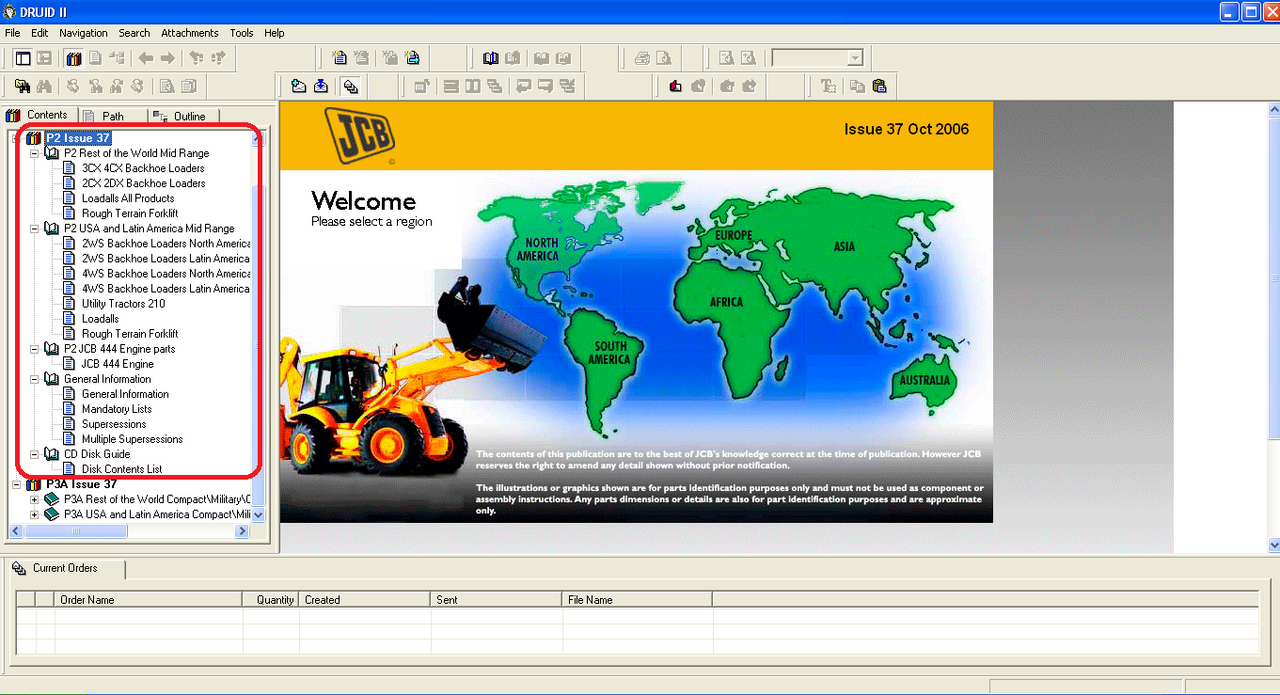The width and height of the screenshot is (1280, 695).
Task: Click the create new order icon
Action: (298, 86)
